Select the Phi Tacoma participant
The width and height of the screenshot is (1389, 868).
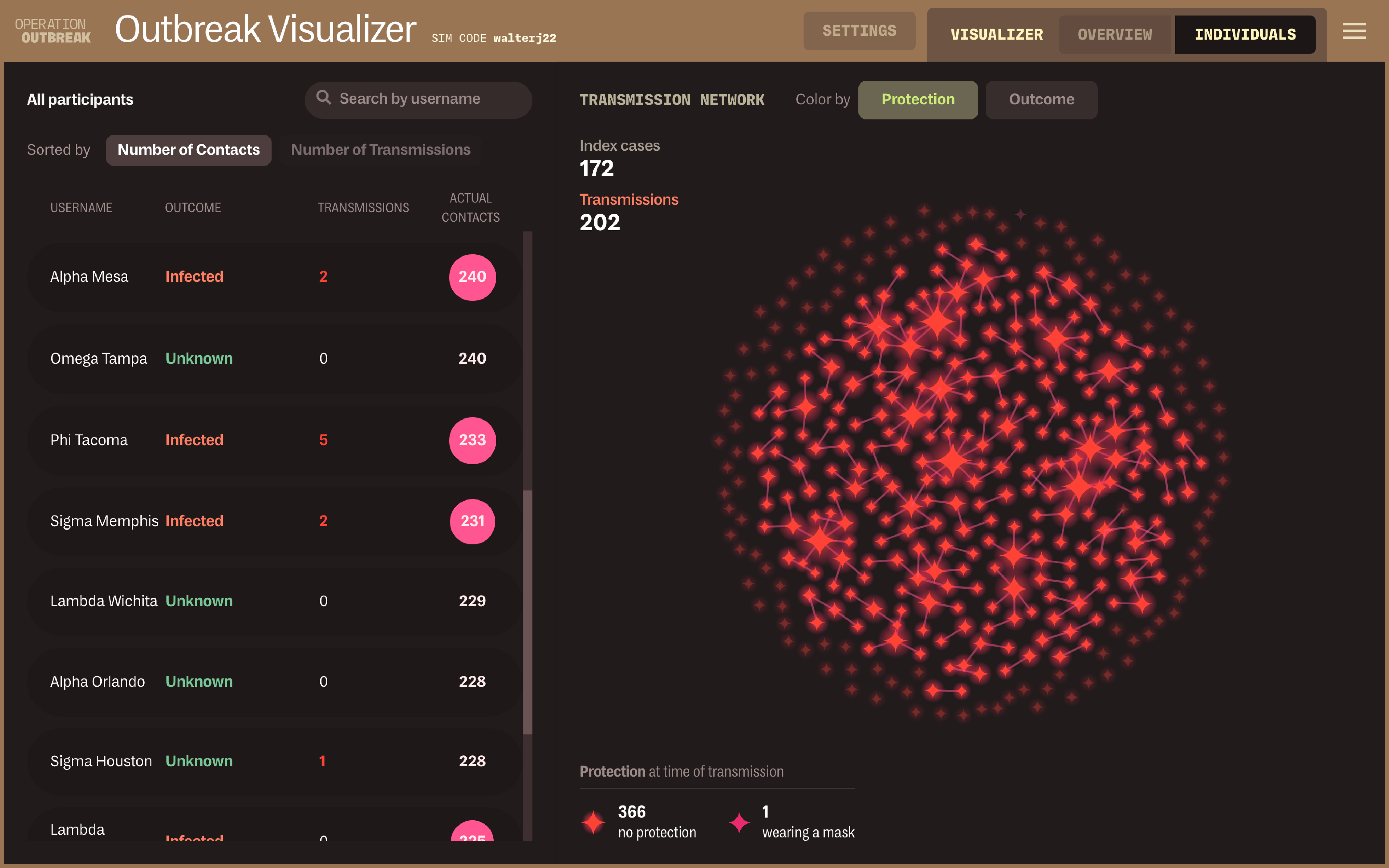click(275, 440)
